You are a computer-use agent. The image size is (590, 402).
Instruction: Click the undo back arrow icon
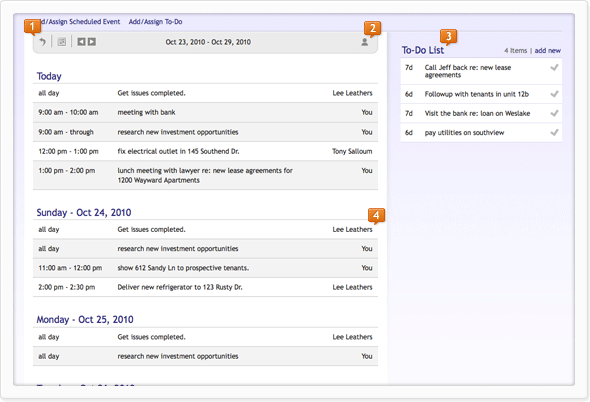click(x=43, y=42)
